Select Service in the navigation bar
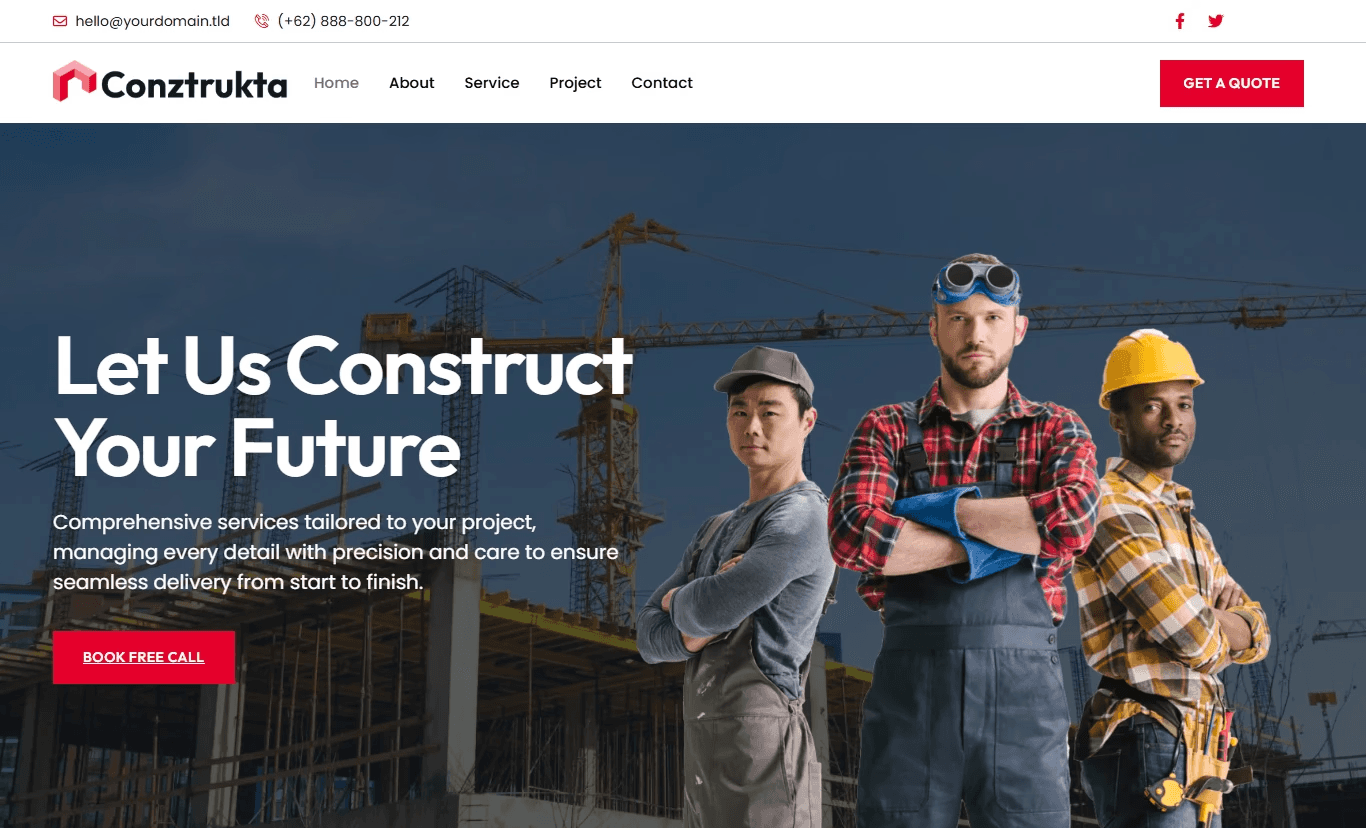 tap(492, 83)
